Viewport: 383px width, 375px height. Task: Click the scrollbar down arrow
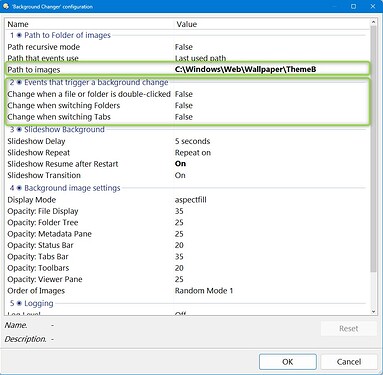pyautogui.click(x=373, y=312)
